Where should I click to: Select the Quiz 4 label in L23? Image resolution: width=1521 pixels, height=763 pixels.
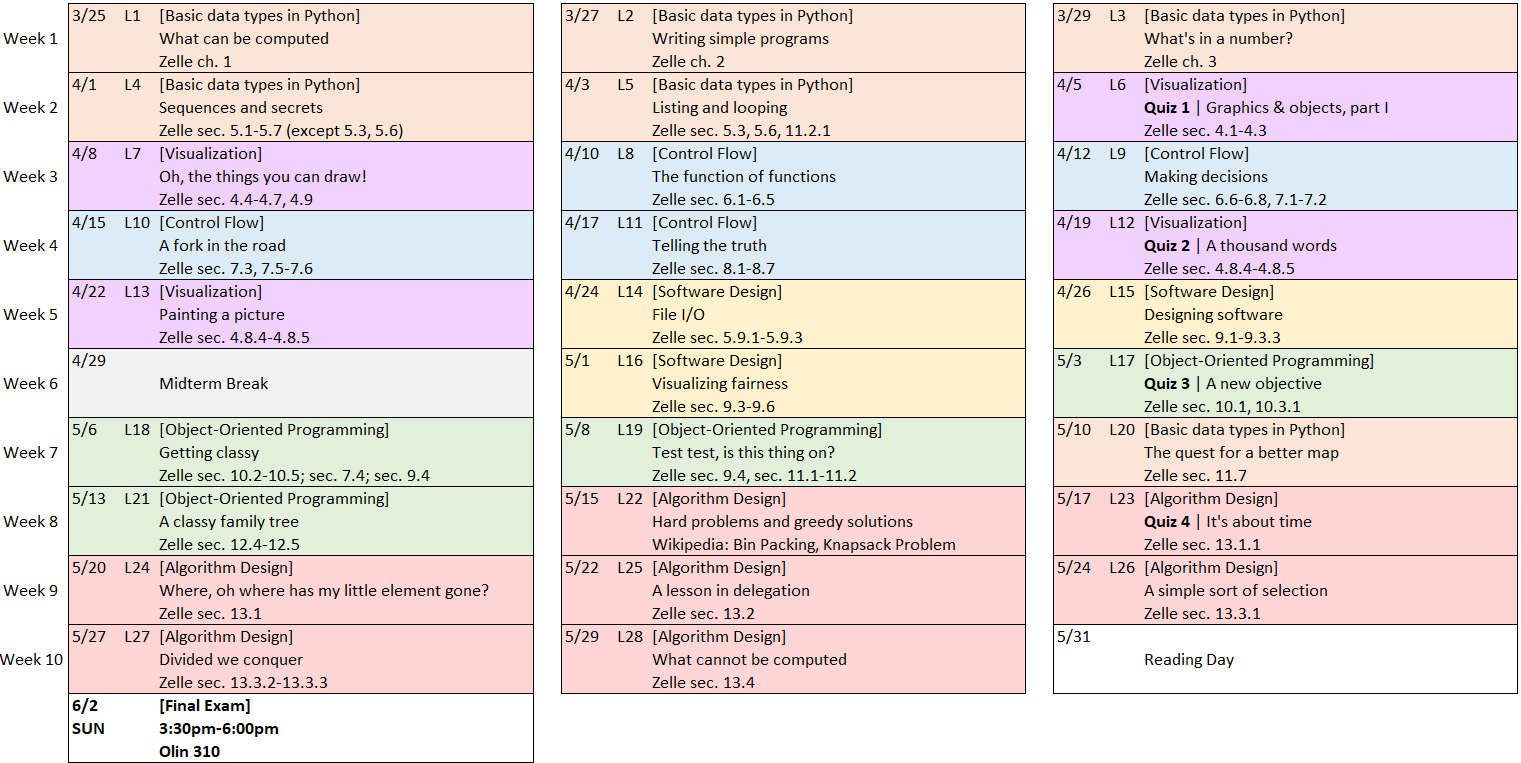[x=1166, y=522]
